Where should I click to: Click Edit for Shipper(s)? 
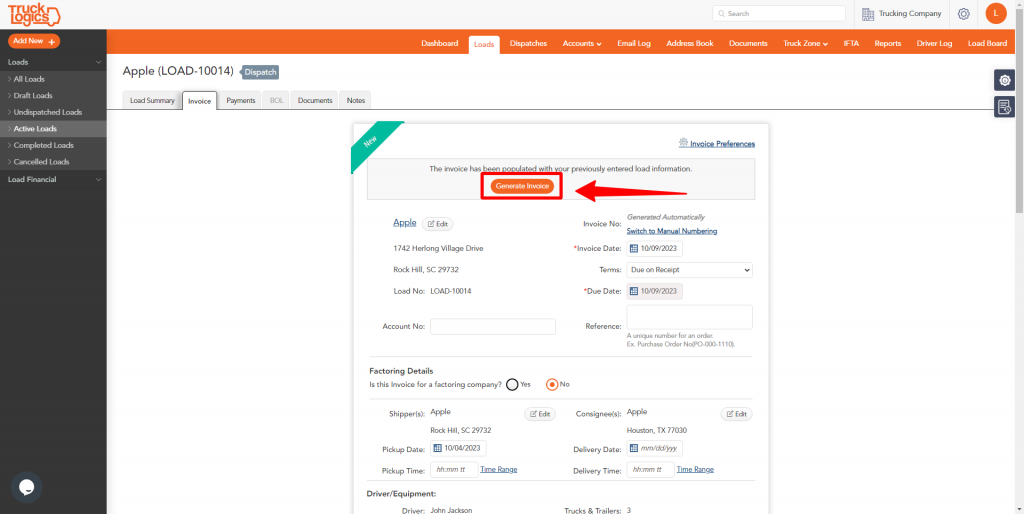pos(539,414)
